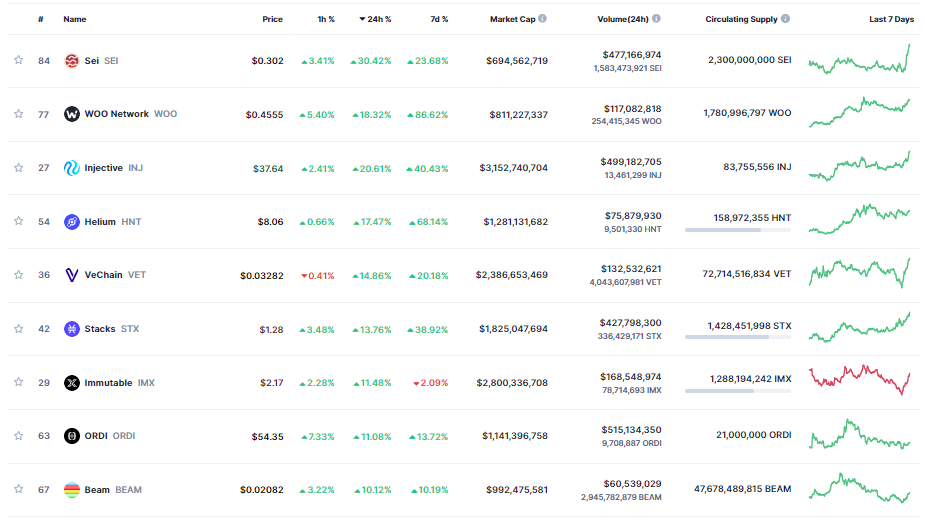This screenshot has width=925, height=522.
Task: Sort by Circulating Supply header
Action: tap(742, 19)
